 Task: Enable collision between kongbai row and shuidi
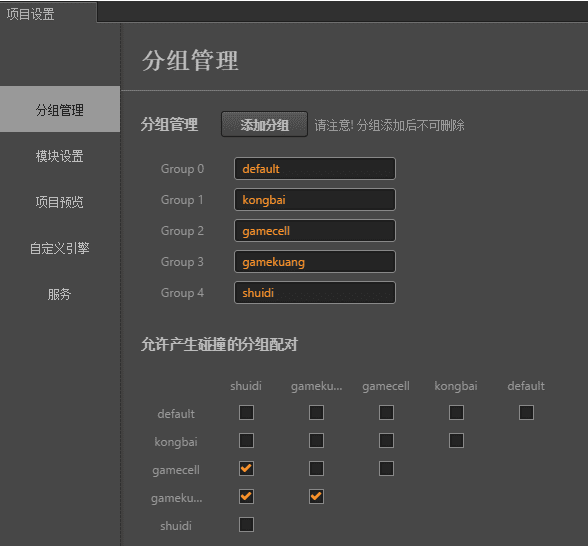click(246, 441)
